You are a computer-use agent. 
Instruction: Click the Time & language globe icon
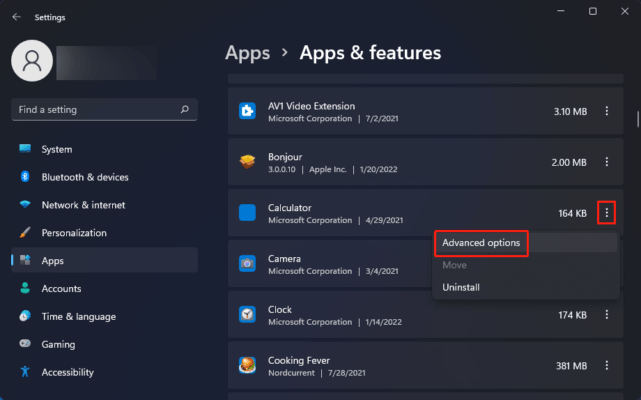tap(25, 316)
